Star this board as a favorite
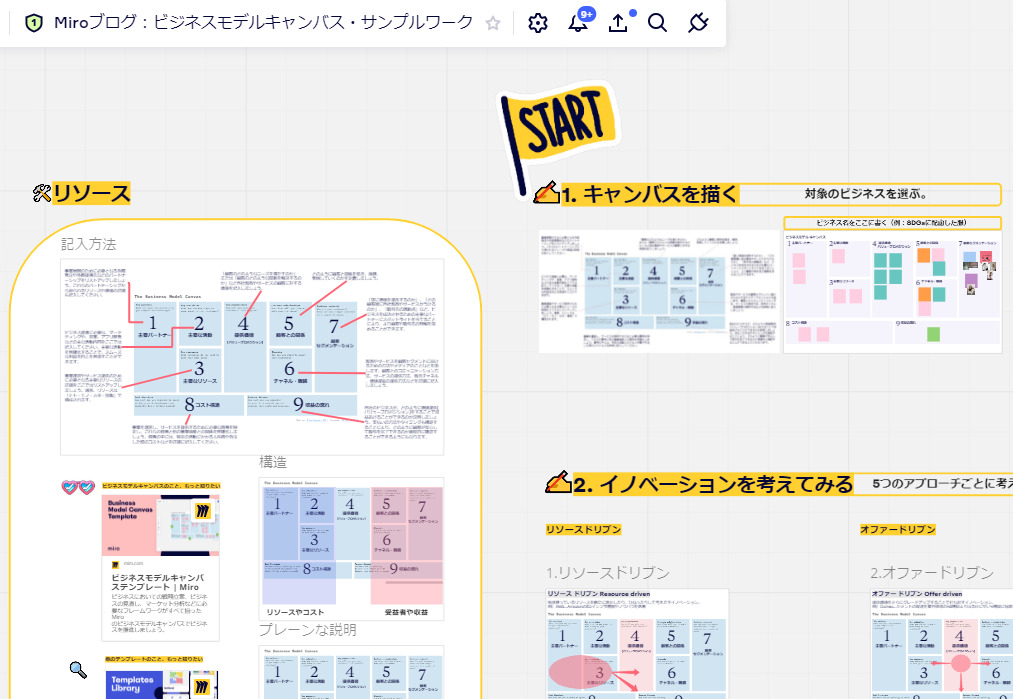 tap(493, 23)
